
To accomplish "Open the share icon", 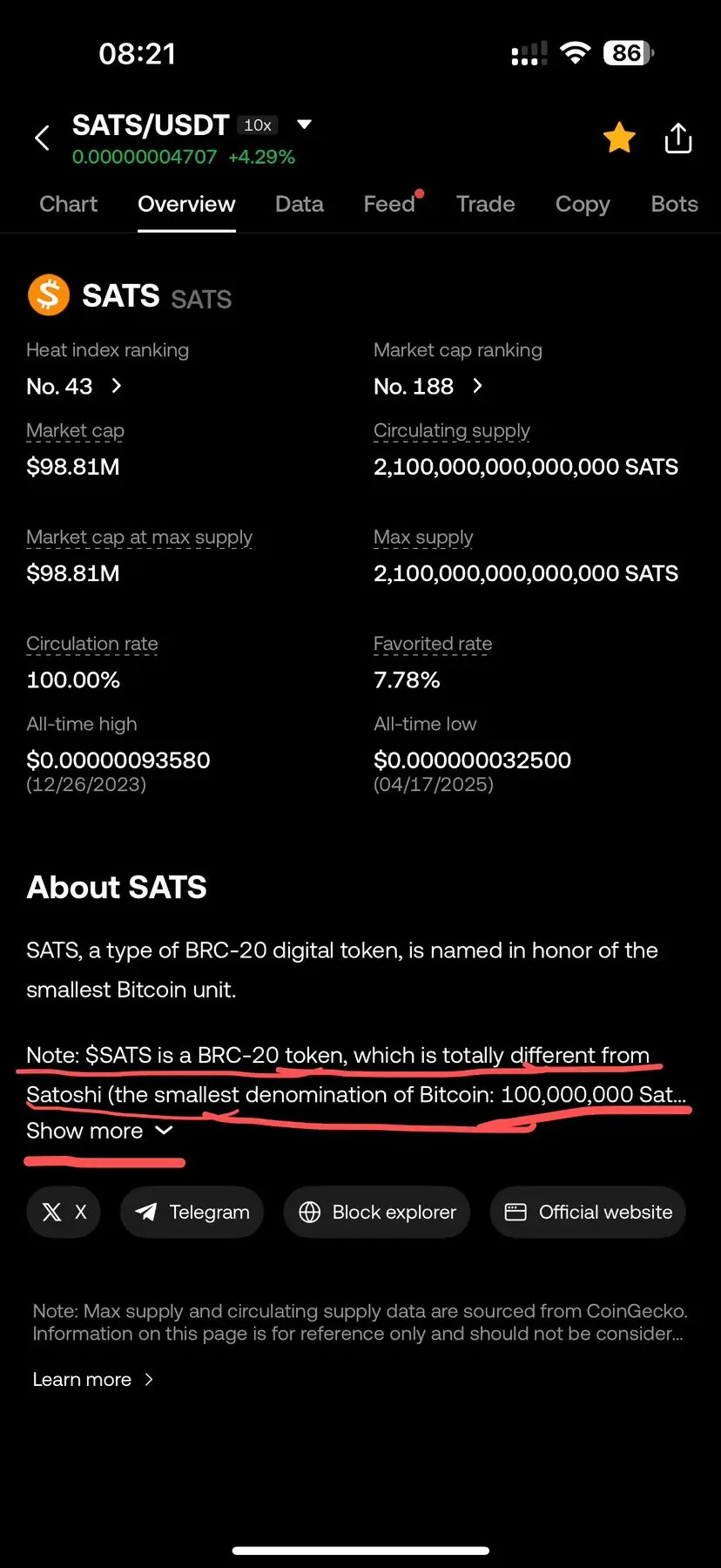I will [x=678, y=138].
